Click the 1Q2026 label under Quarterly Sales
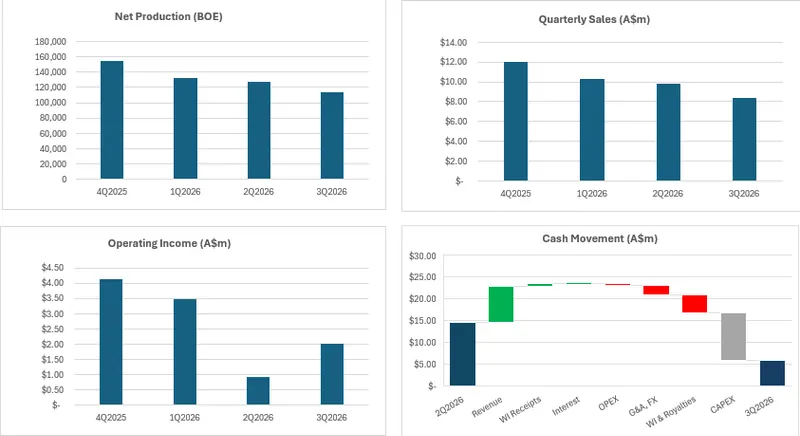 (x=592, y=194)
